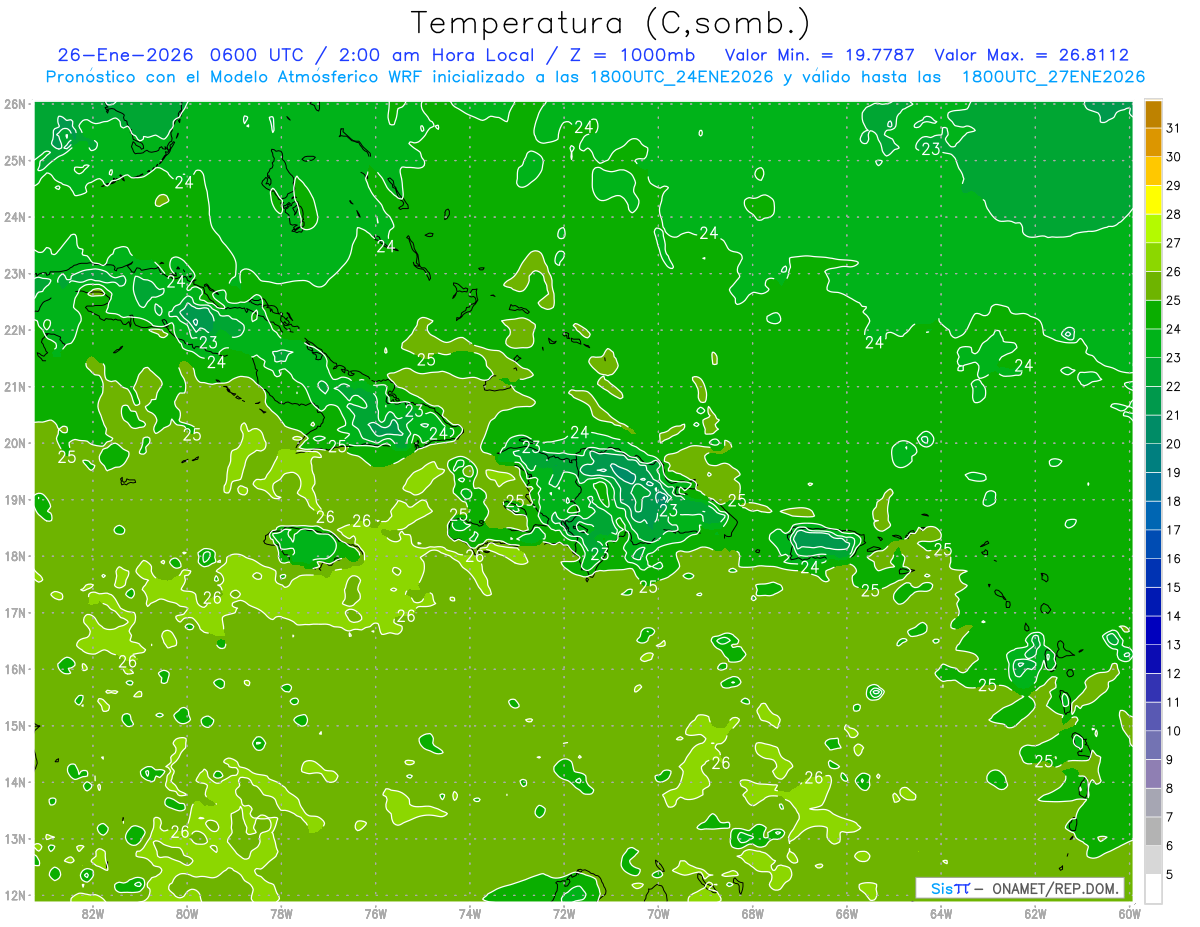Click the "15N" latitude axis label

pyautogui.click(x=15, y=726)
